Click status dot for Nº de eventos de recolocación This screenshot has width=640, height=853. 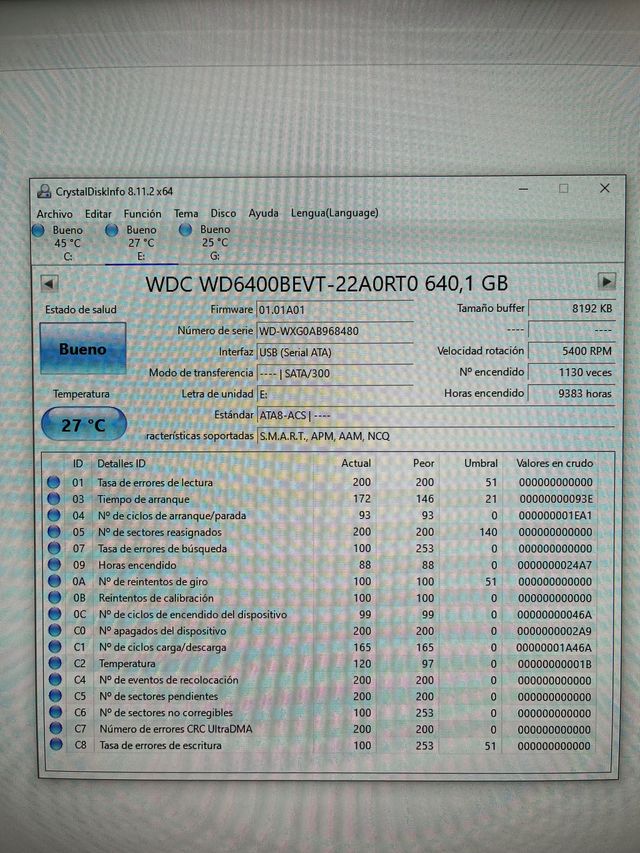[x=56, y=679]
